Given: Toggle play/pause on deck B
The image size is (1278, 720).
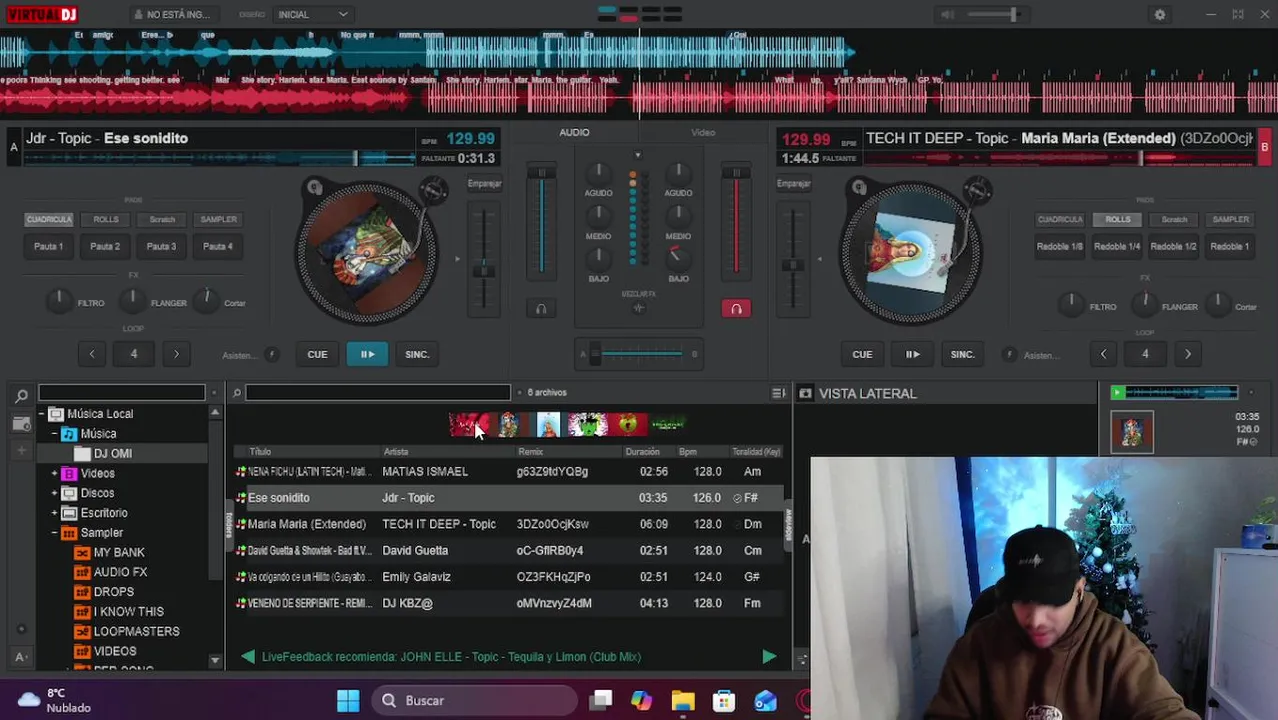Looking at the screenshot, I should (x=912, y=354).
